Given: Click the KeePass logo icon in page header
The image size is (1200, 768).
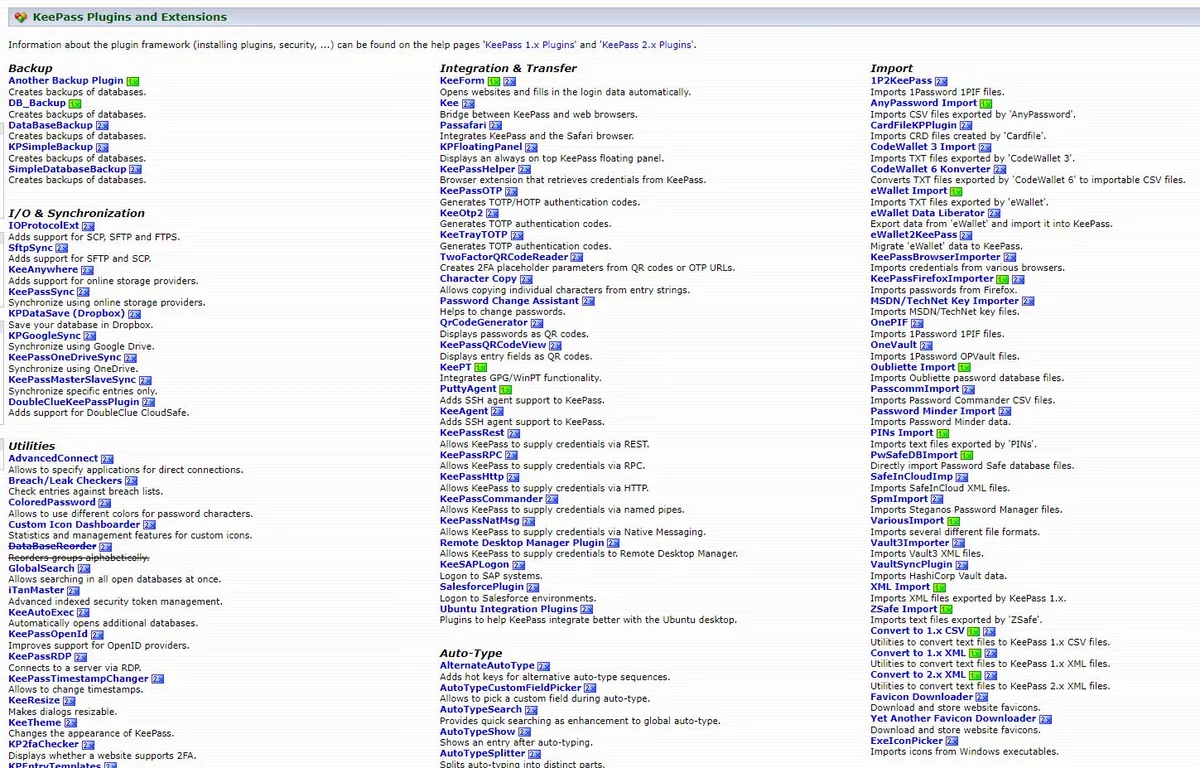Looking at the screenshot, I should click(21, 17).
